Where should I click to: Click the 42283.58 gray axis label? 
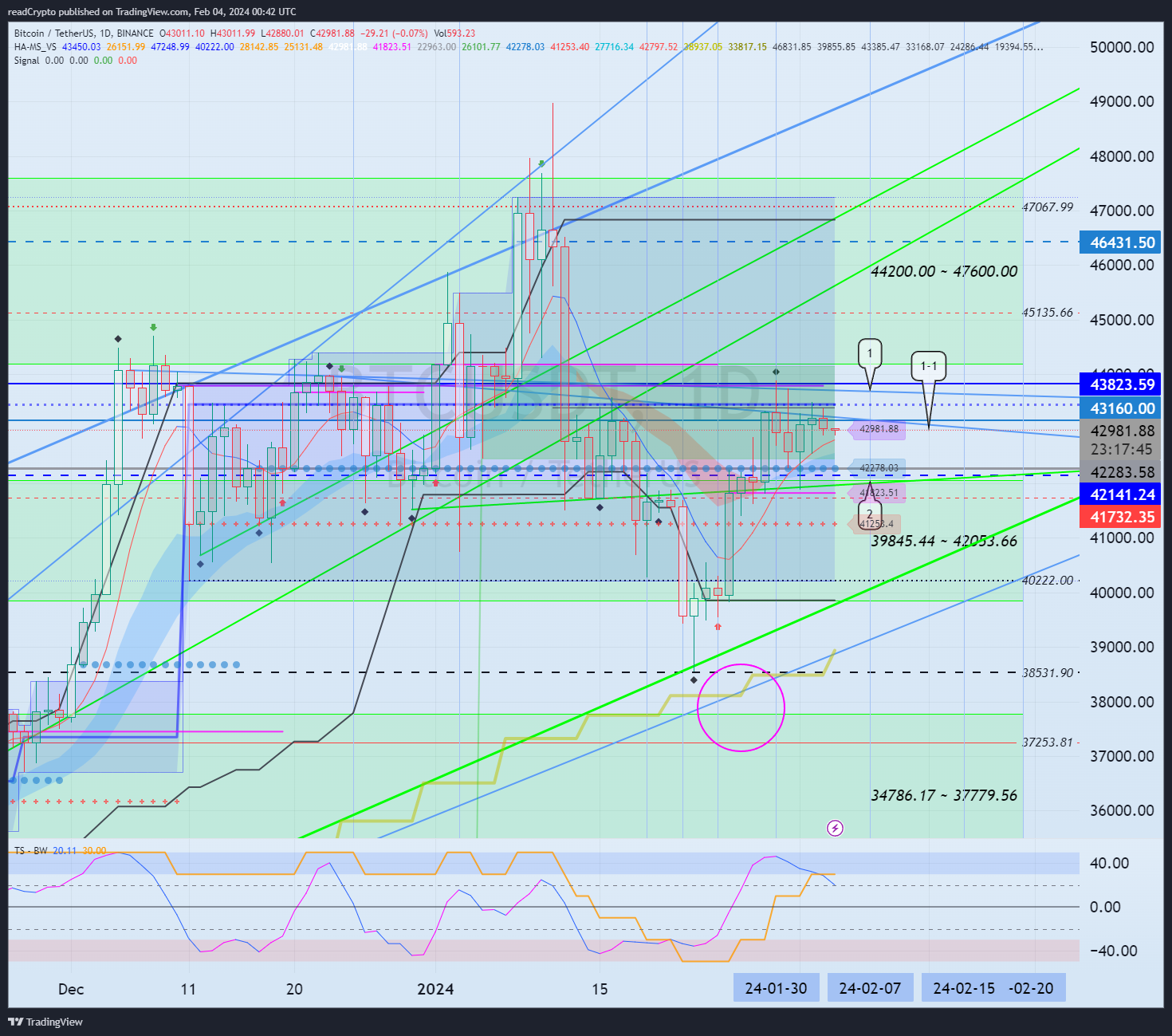[1122, 472]
